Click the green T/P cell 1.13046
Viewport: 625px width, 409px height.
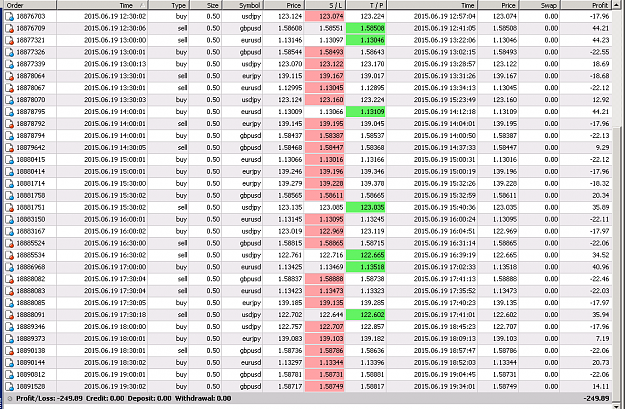[x=366, y=40]
